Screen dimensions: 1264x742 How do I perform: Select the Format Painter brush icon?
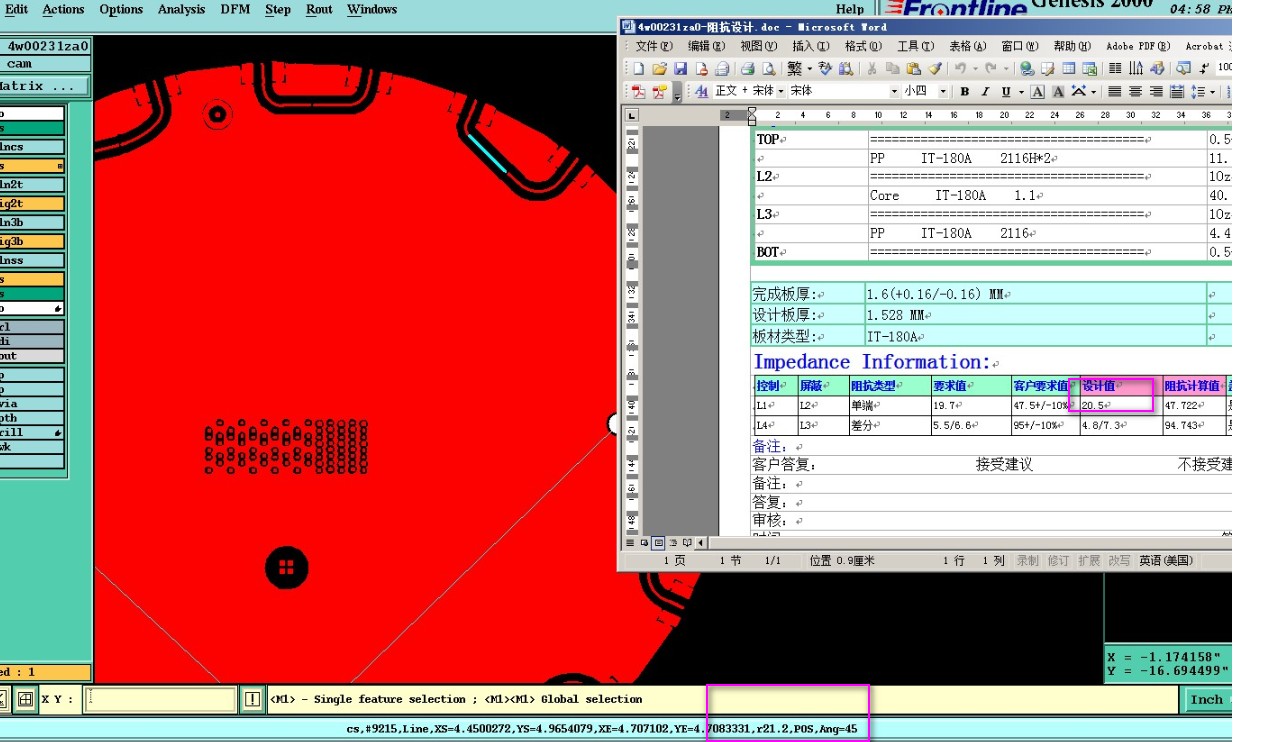pyautogui.click(x=934, y=68)
